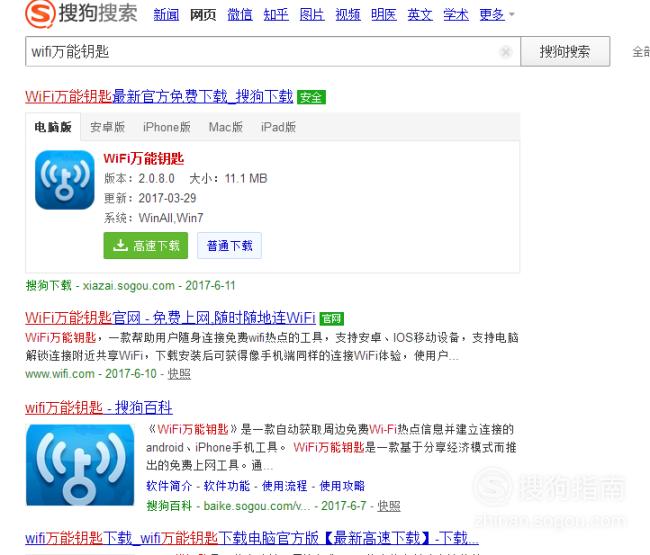
Task: Click the green 安全 badge
Action: pyautogui.click(x=311, y=97)
